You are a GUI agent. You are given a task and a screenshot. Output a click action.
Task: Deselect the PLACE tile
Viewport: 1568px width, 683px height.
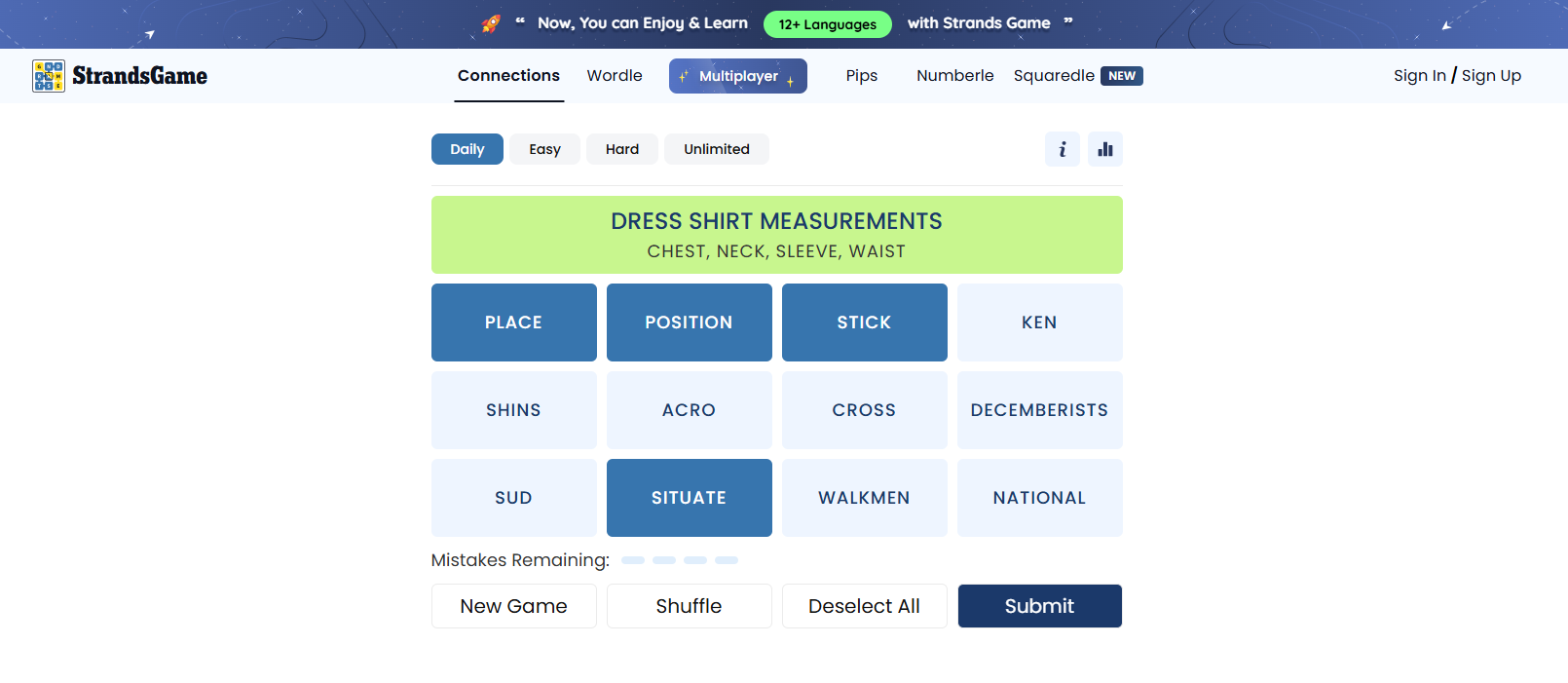point(514,323)
